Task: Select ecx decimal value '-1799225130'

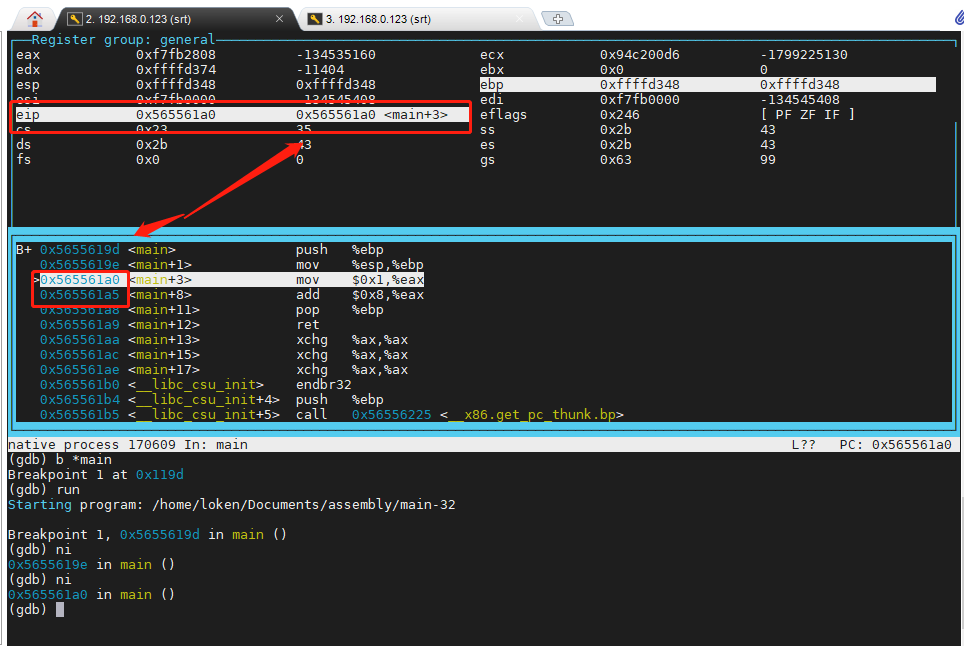Action: [804, 55]
